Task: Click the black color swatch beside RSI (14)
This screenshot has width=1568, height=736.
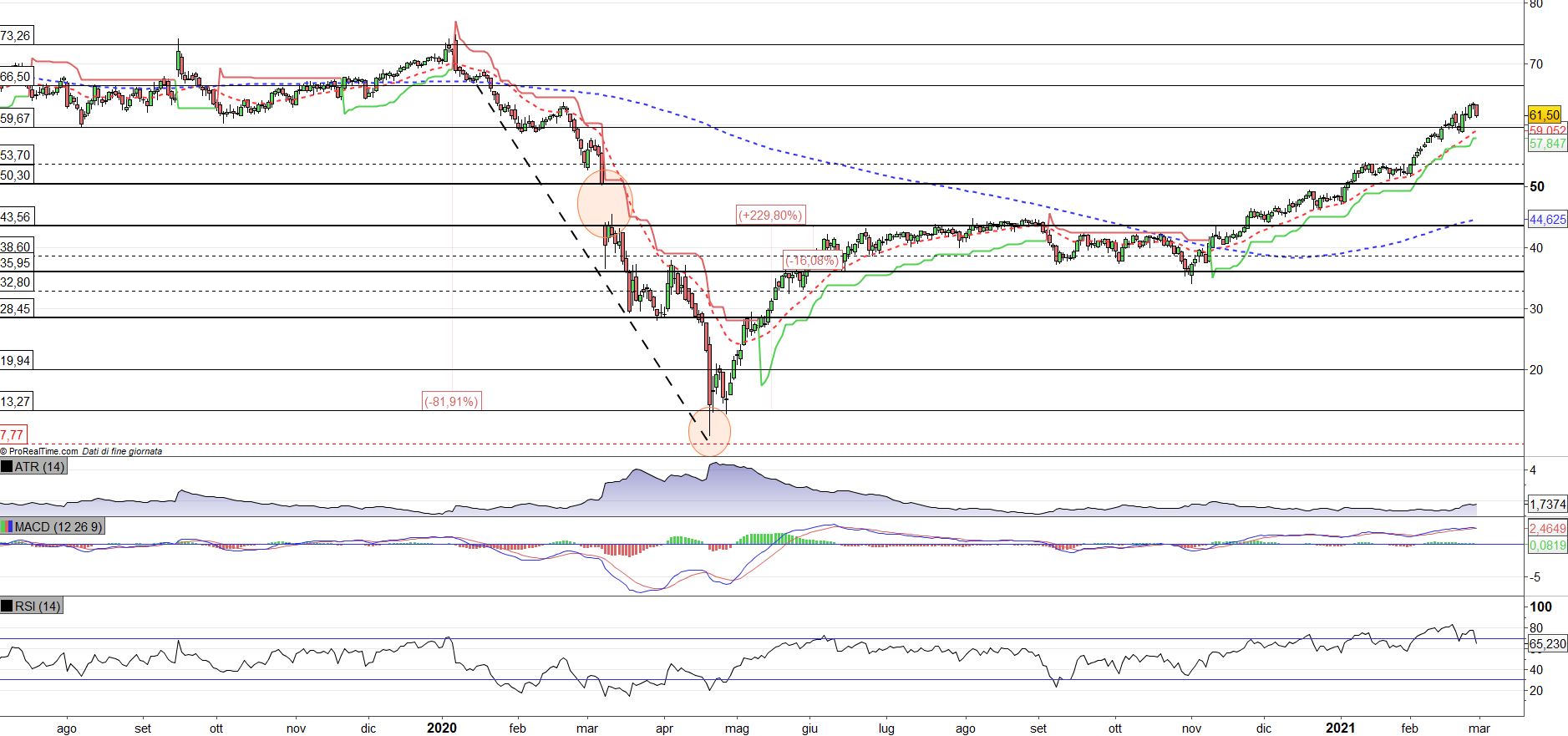Action: [x=7, y=606]
